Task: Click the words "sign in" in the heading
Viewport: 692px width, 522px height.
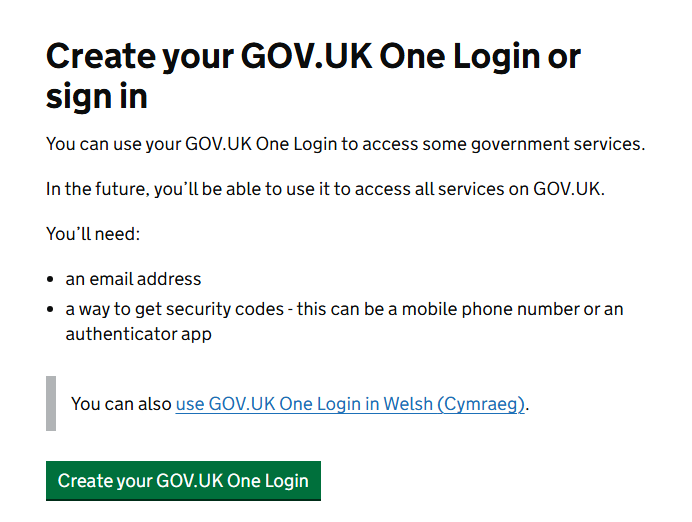Action: coord(97,96)
